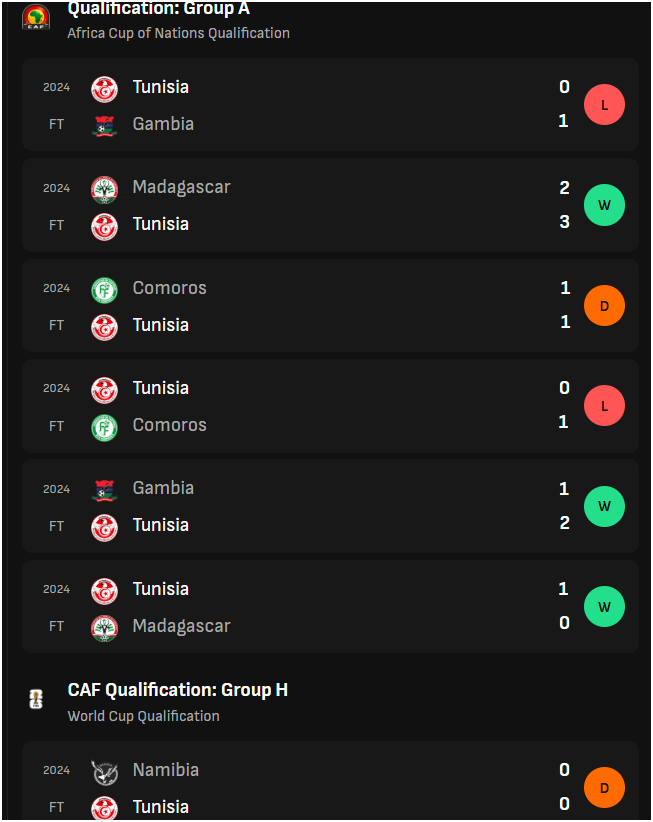Click the World Cup trophy icon
Screen dimensions: 653x822
(36, 699)
